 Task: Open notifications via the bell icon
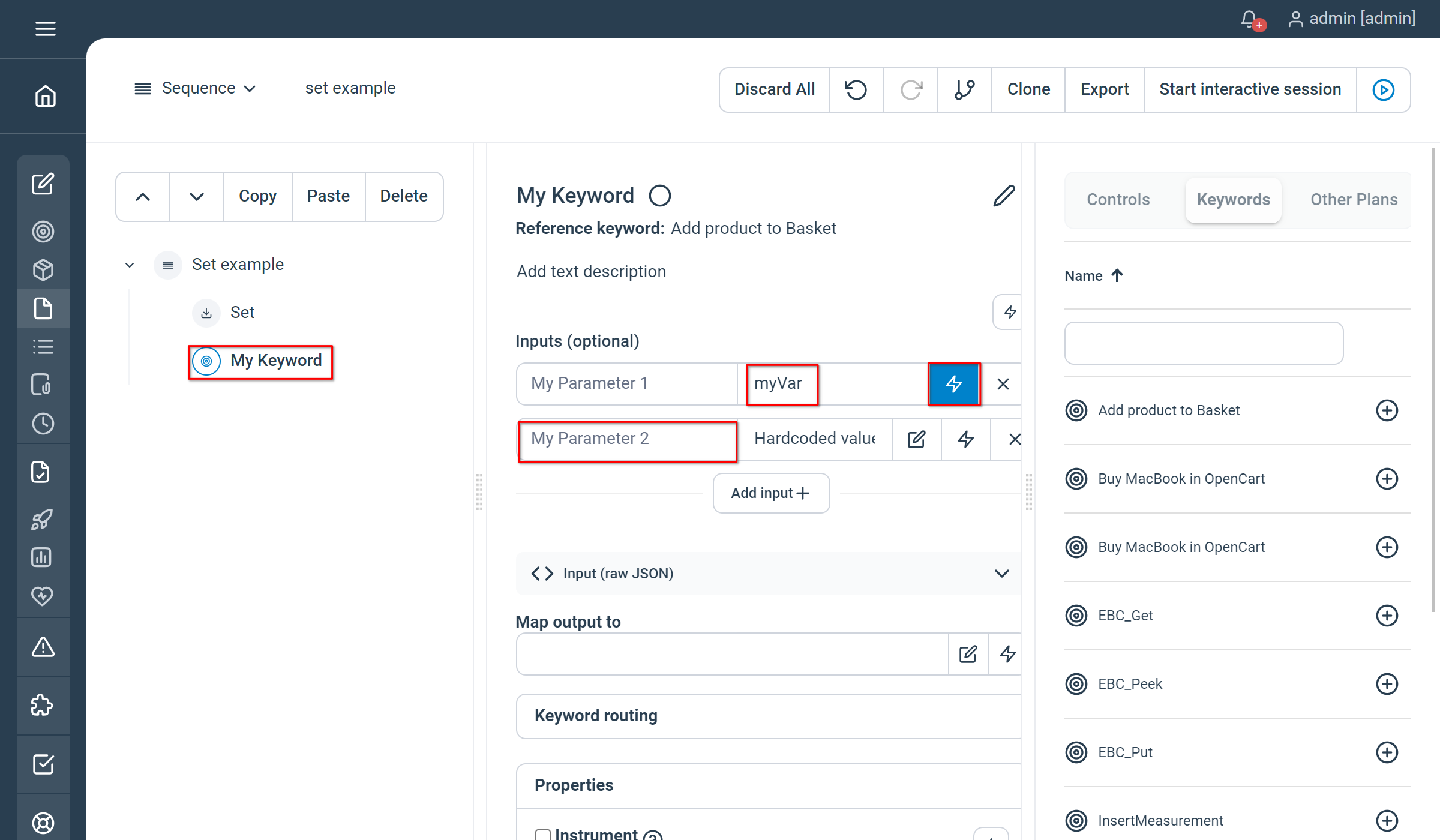(x=1249, y=20)
